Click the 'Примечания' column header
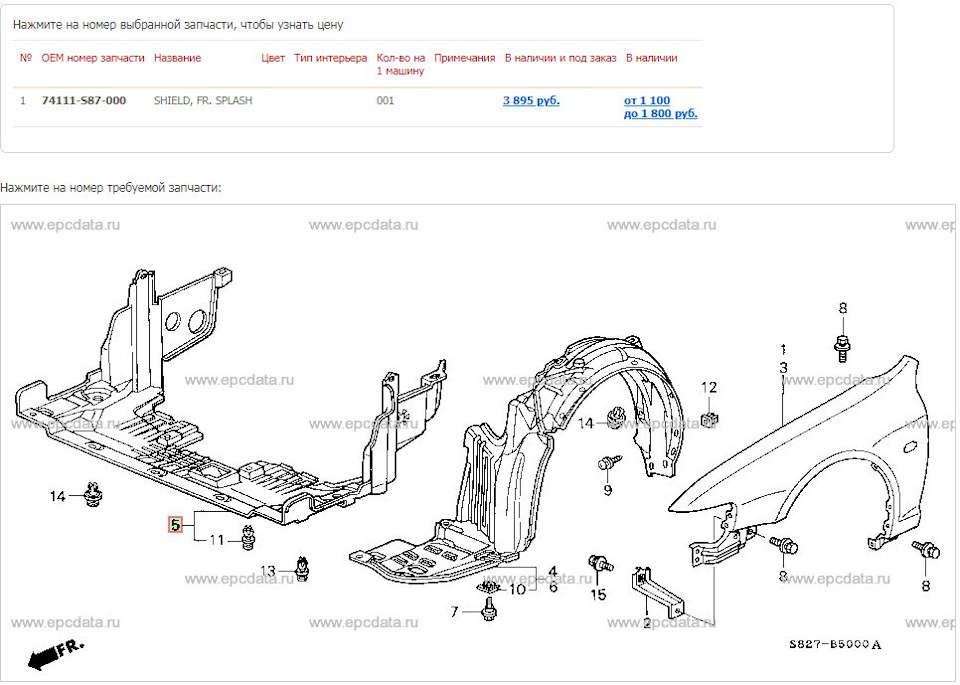The height and width of the screenshot is (685, 960). pyautogui.click(x=465, y=58)
